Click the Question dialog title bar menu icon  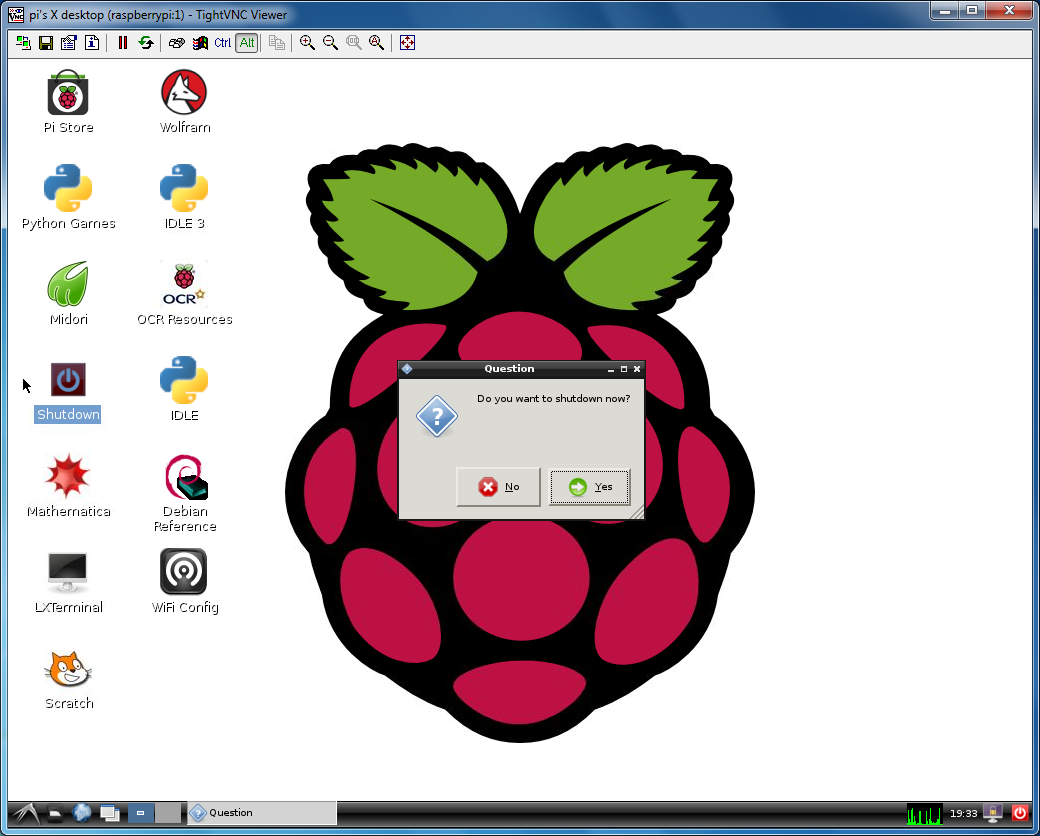[407, 369]
